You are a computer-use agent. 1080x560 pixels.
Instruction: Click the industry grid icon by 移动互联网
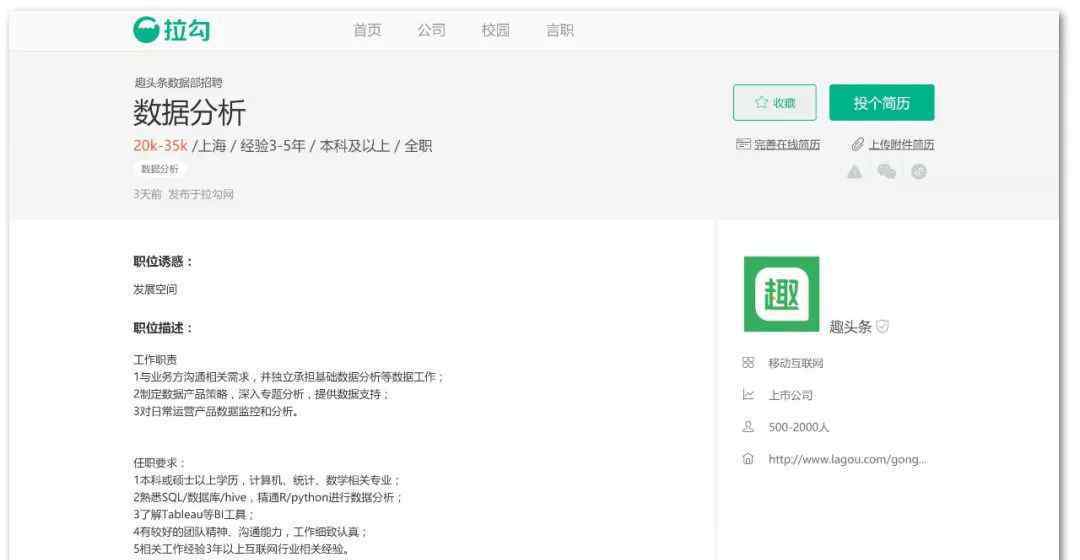click(x=748, y=363)
